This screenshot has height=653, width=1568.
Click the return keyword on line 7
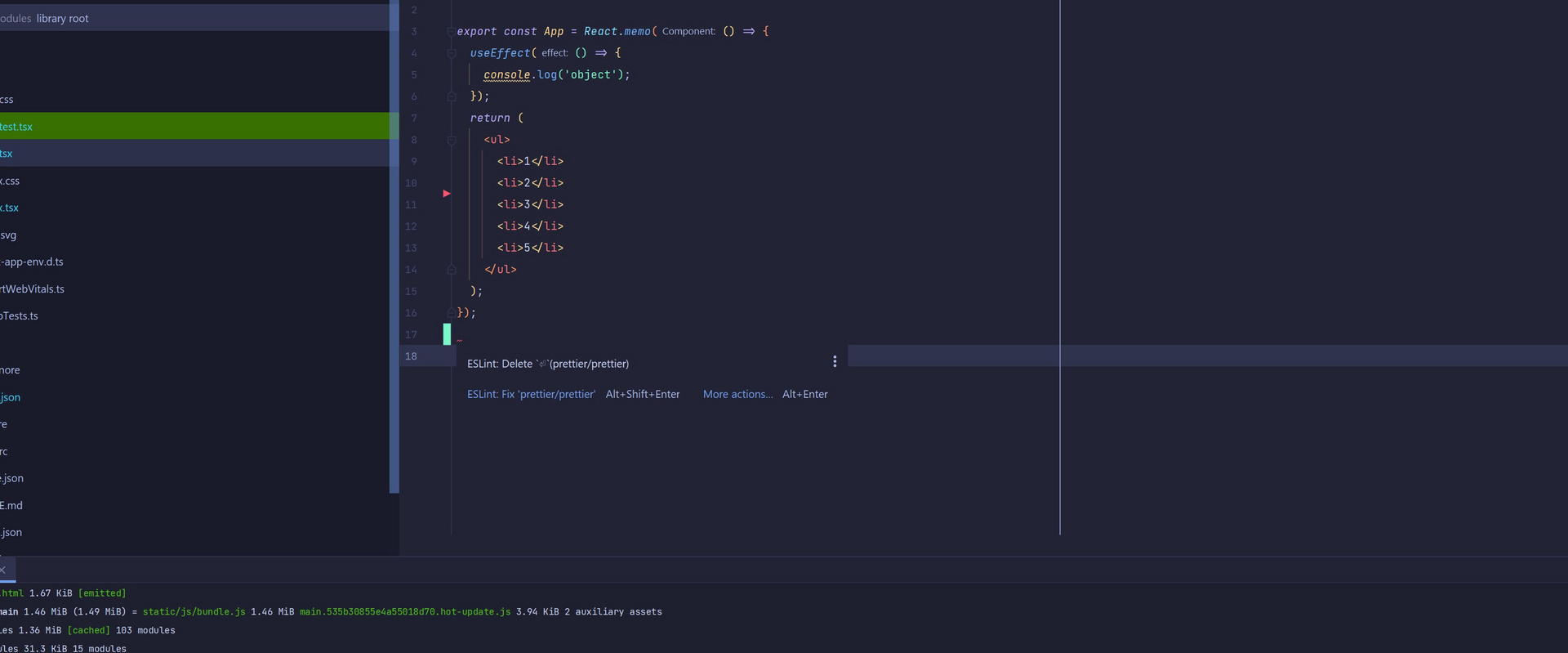tap(490, 118)
